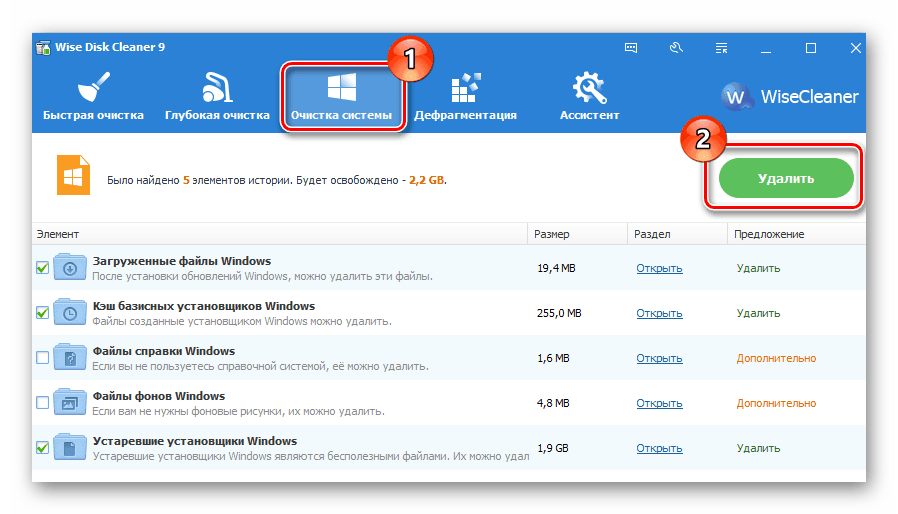
Task: Click the green Delete button
Action: pos(786,179)
